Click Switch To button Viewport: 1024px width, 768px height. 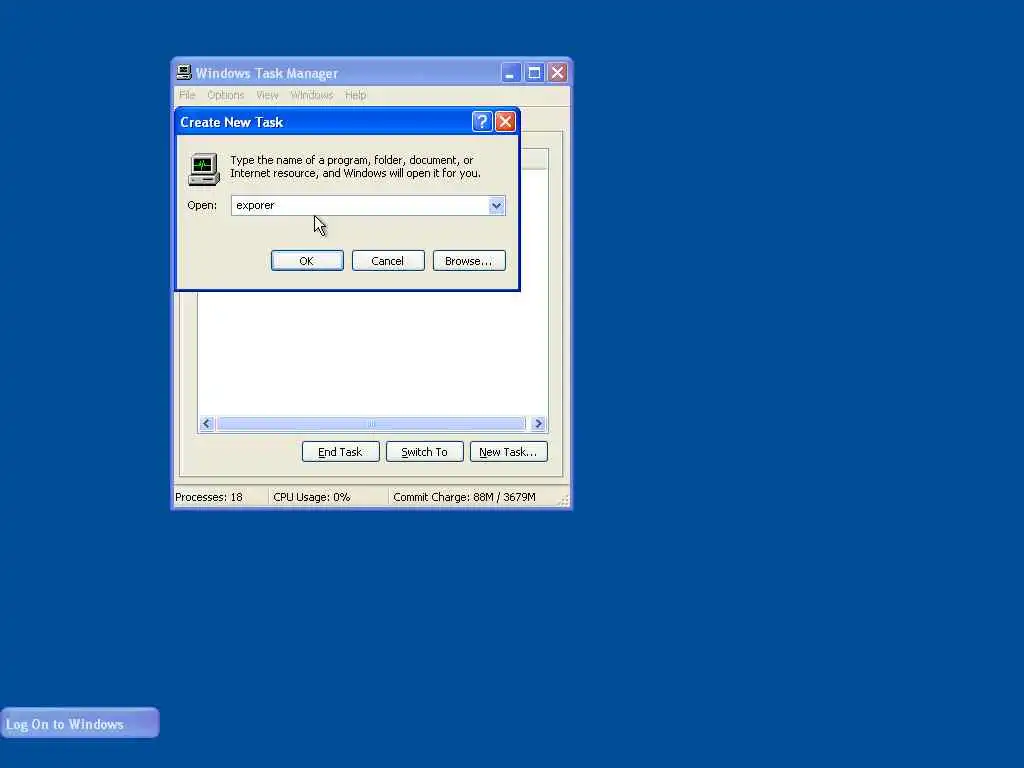[424, 452]
